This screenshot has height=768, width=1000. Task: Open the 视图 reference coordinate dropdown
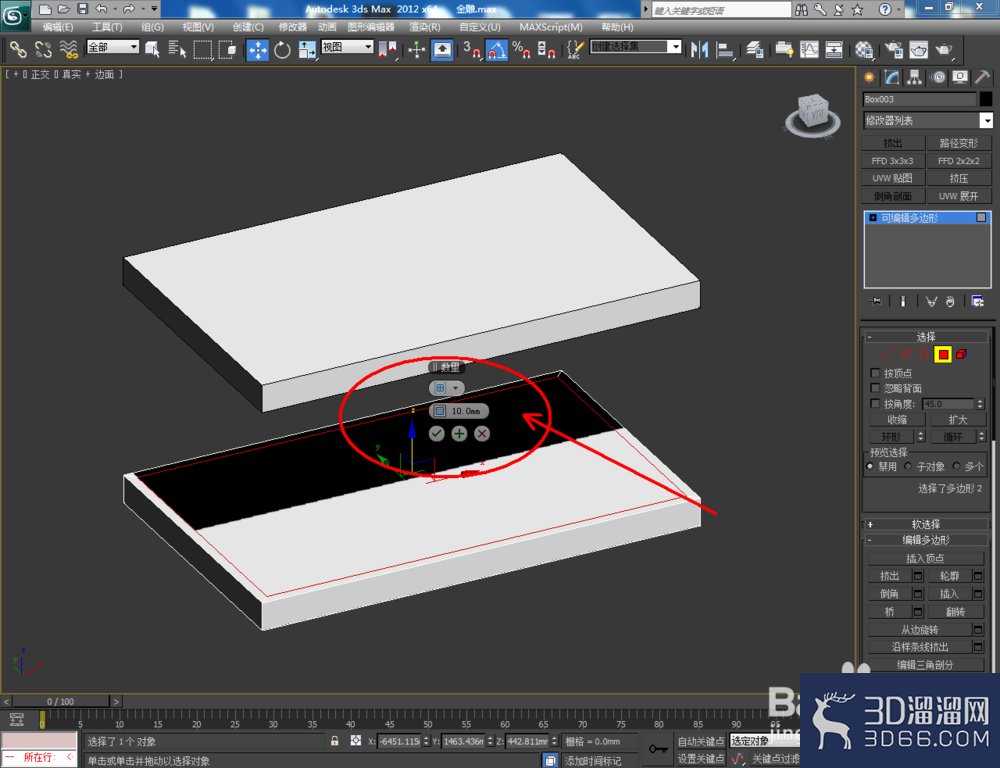click(347, 47)
